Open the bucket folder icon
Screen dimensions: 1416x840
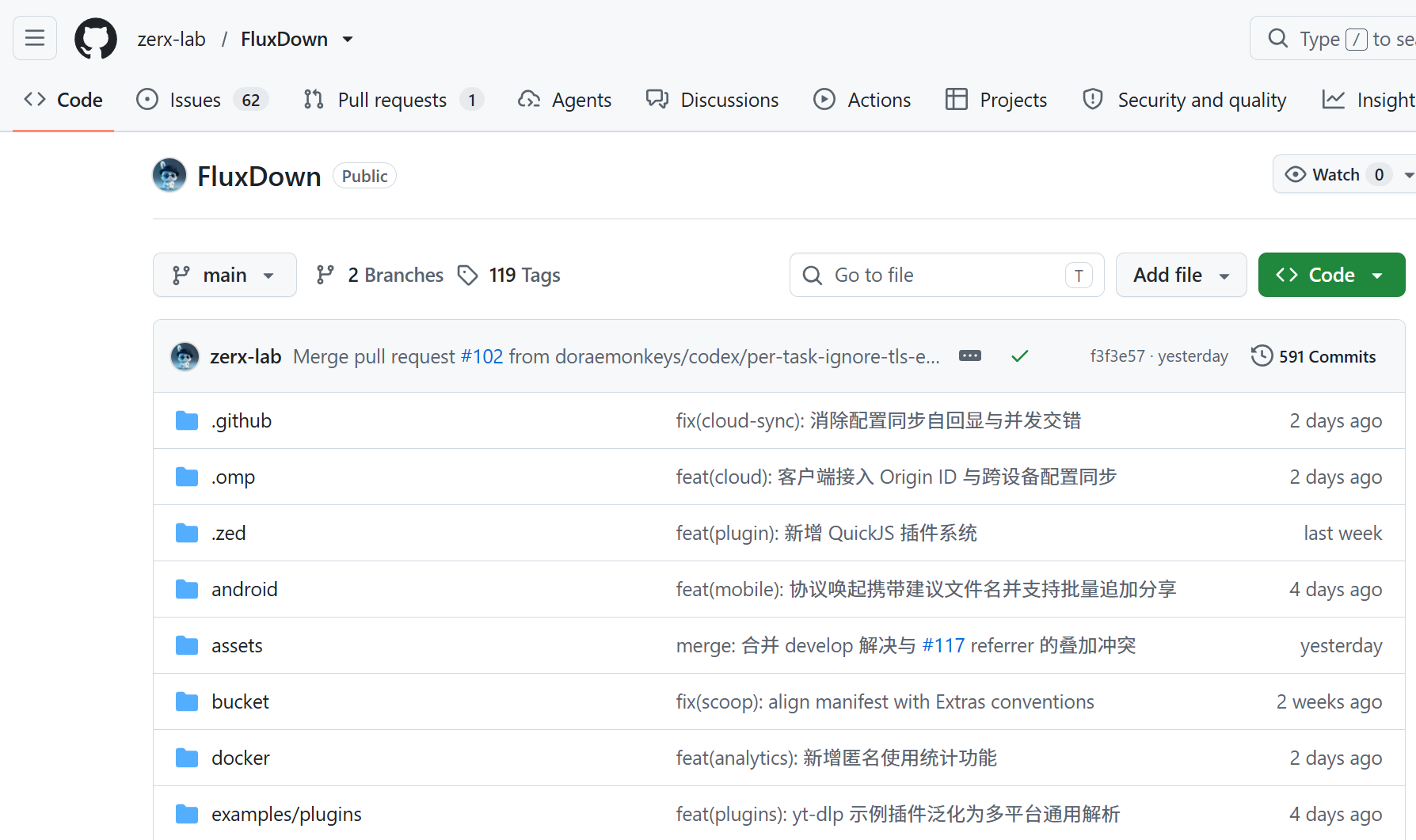pyautogui.click(x=187, y=701)
